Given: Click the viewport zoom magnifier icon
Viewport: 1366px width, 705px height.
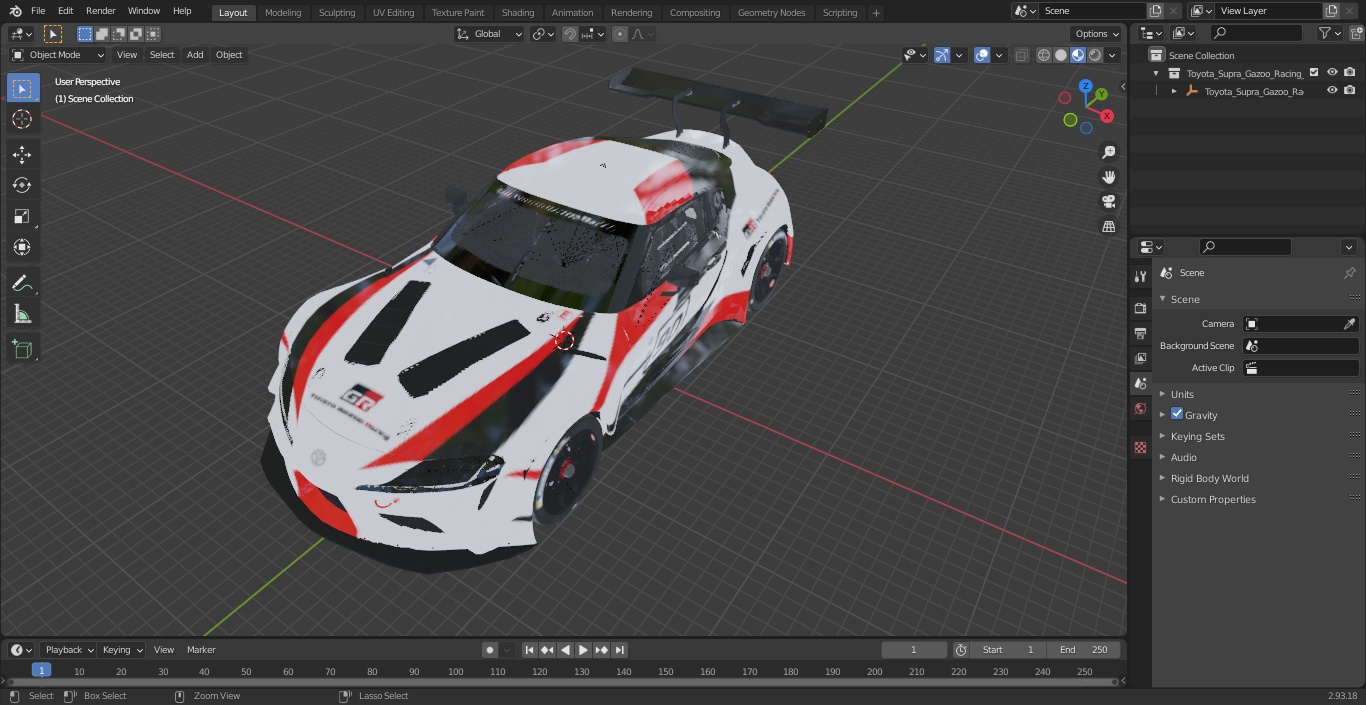Looking at the screenshot, I should coord(1108,152).
